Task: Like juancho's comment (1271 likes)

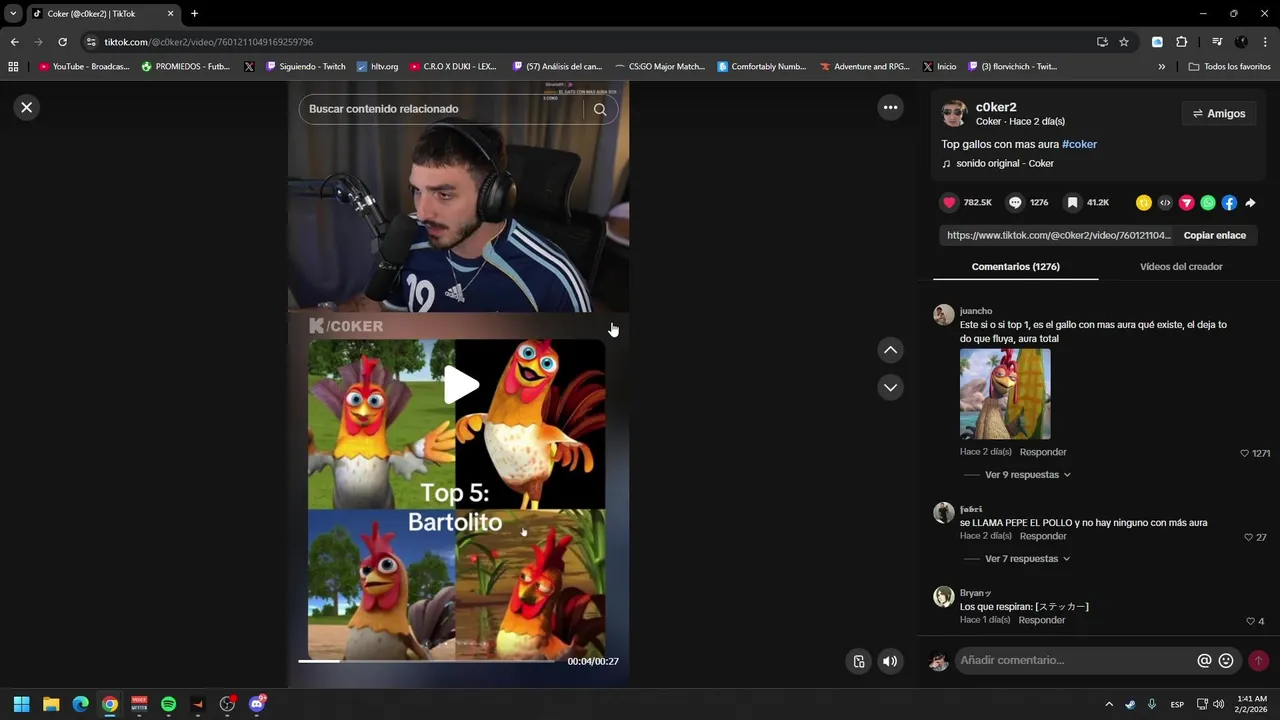Action: (x=1244, y=453)
